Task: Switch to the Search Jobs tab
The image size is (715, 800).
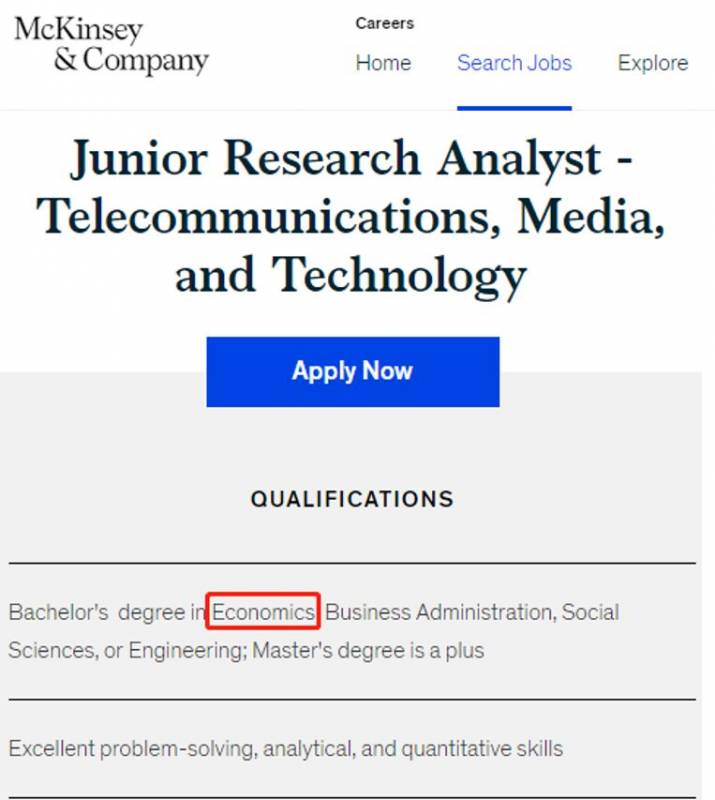Action: [x=514, y=63]
